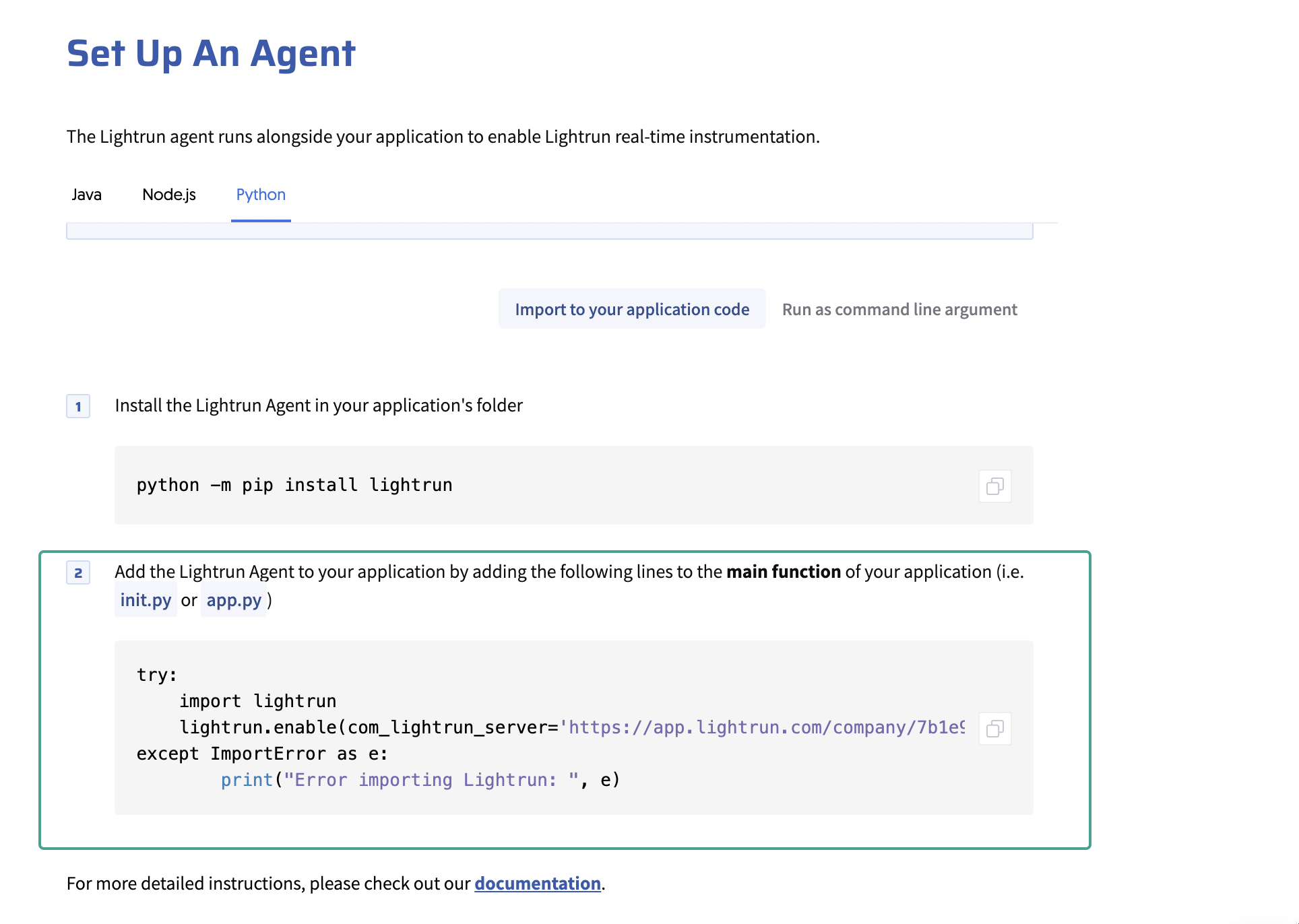Click the app.py inline code label
Viewport: 1299px width, 924px height.
point(234,600)
